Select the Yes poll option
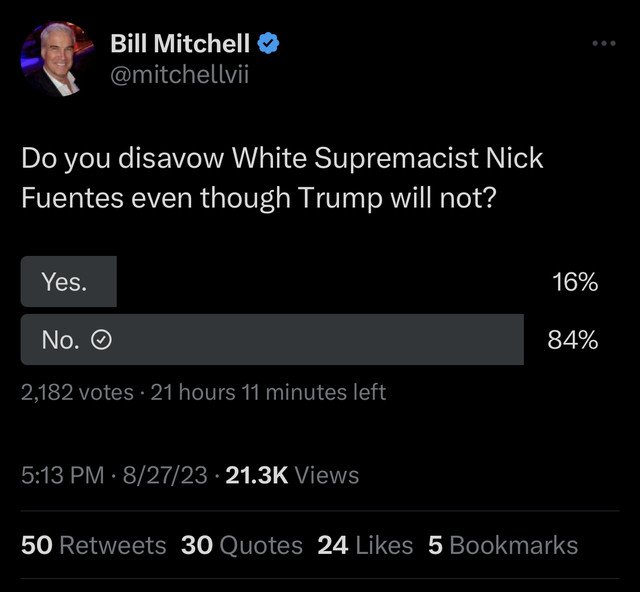The width and height of the screenshot is (640, 592). click(68, 282)
